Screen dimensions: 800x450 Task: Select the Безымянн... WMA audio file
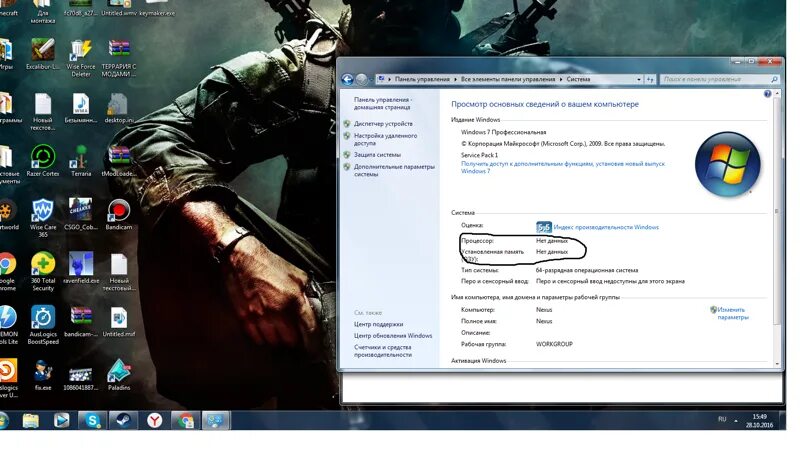pyautogui.click(x=81, y=108)
